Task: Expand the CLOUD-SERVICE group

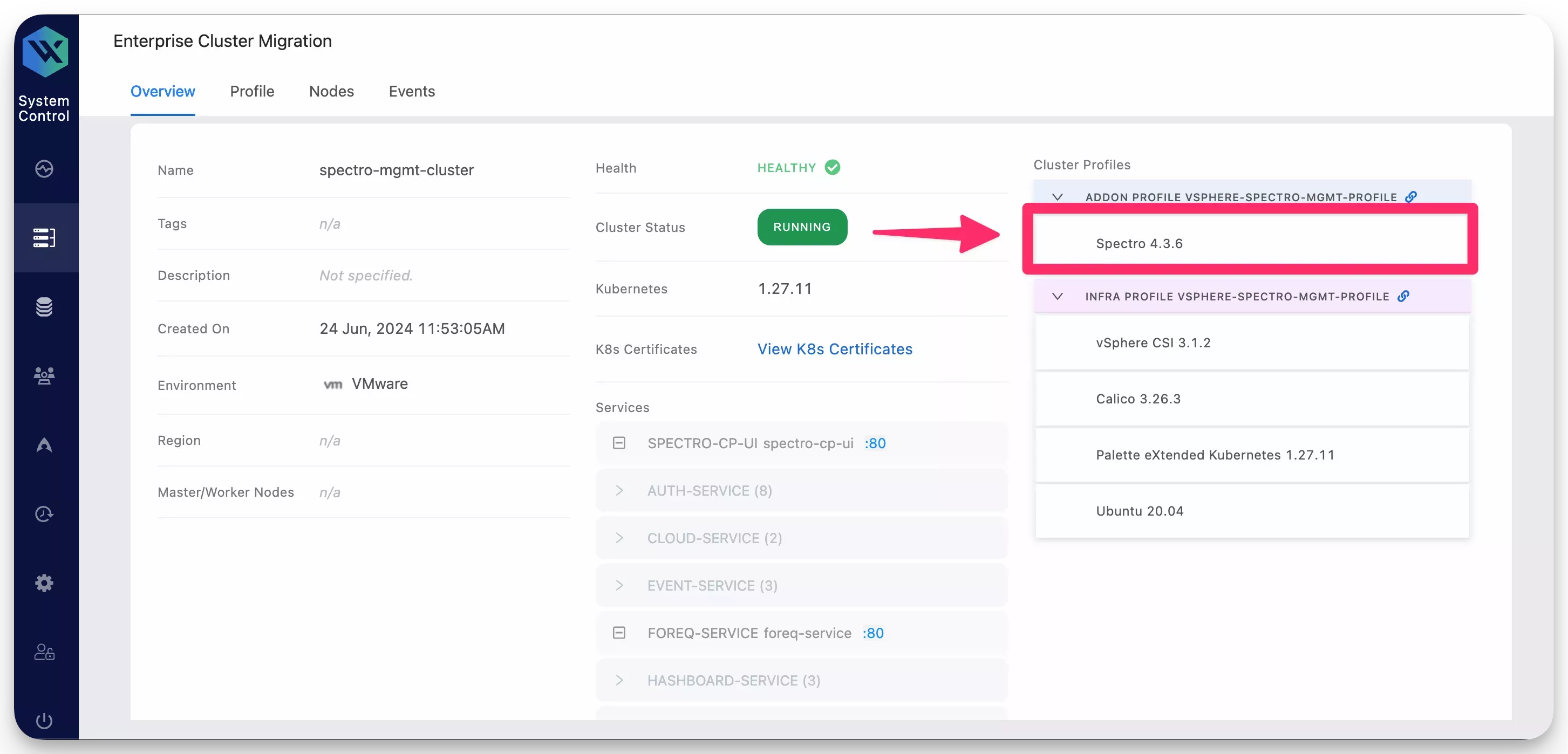Action: coord(619,538)
